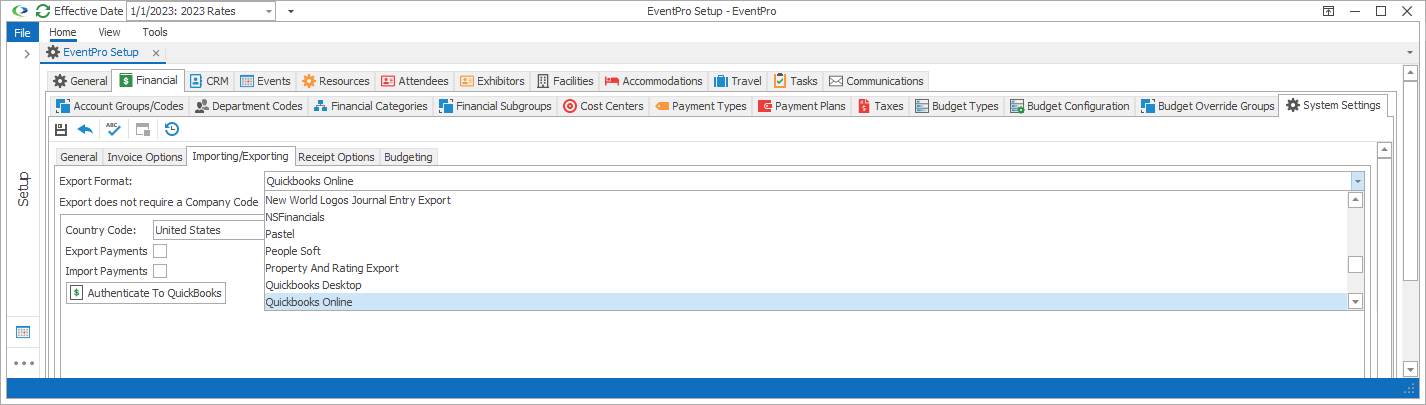Image resolution: width=1426 pixels, height=405 pixels.
Task: Open the Accommodations setup tab
Action: tap(654, 81)
